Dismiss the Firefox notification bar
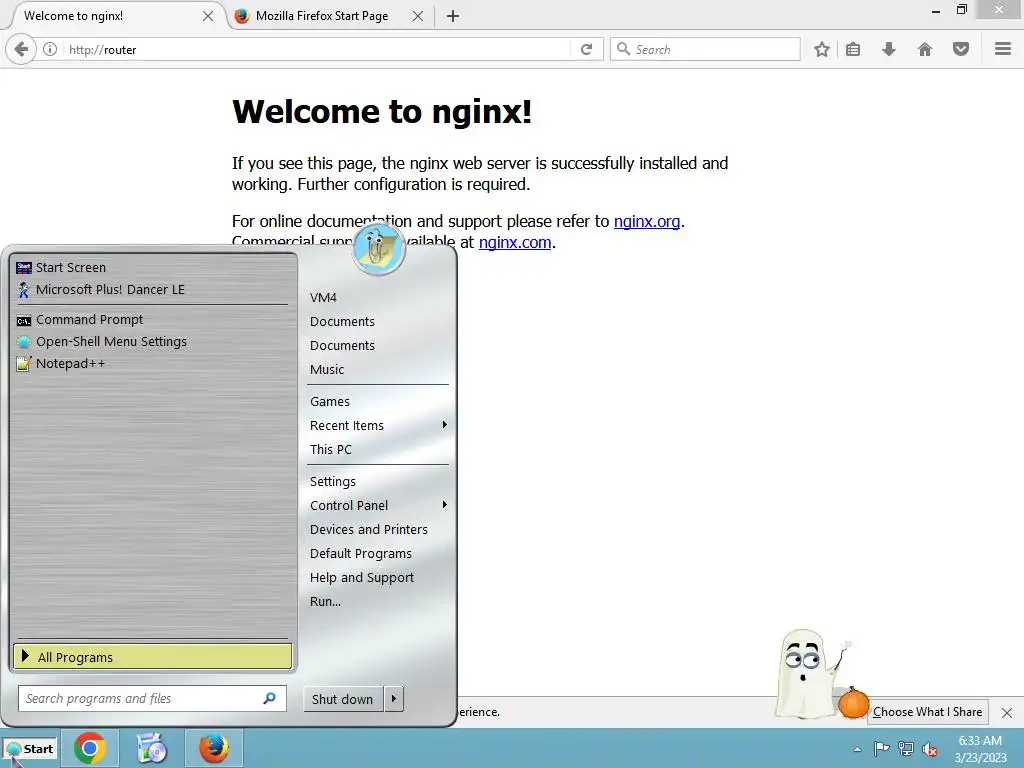Viewport: 1024px width, 768px height. point(1007,712)
